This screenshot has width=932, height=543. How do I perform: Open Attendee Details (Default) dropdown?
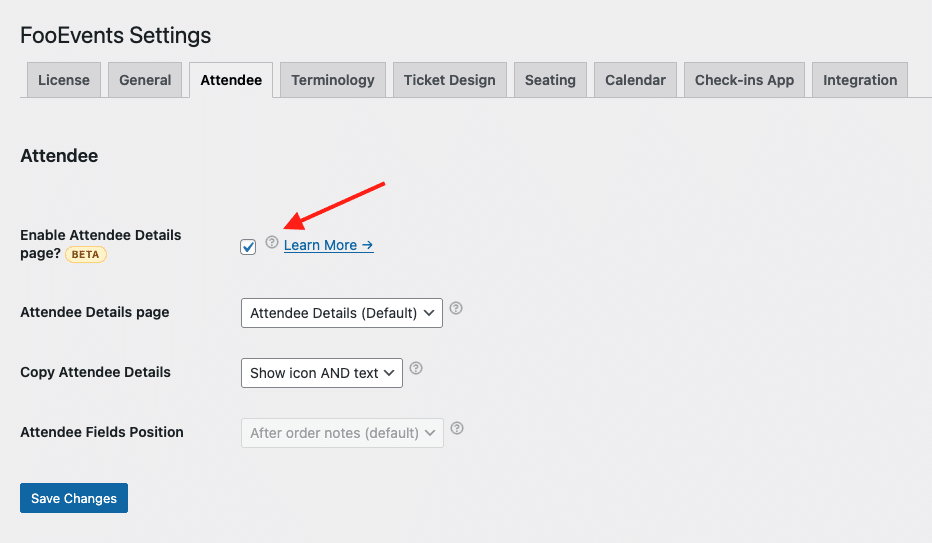tap(342, 313)
